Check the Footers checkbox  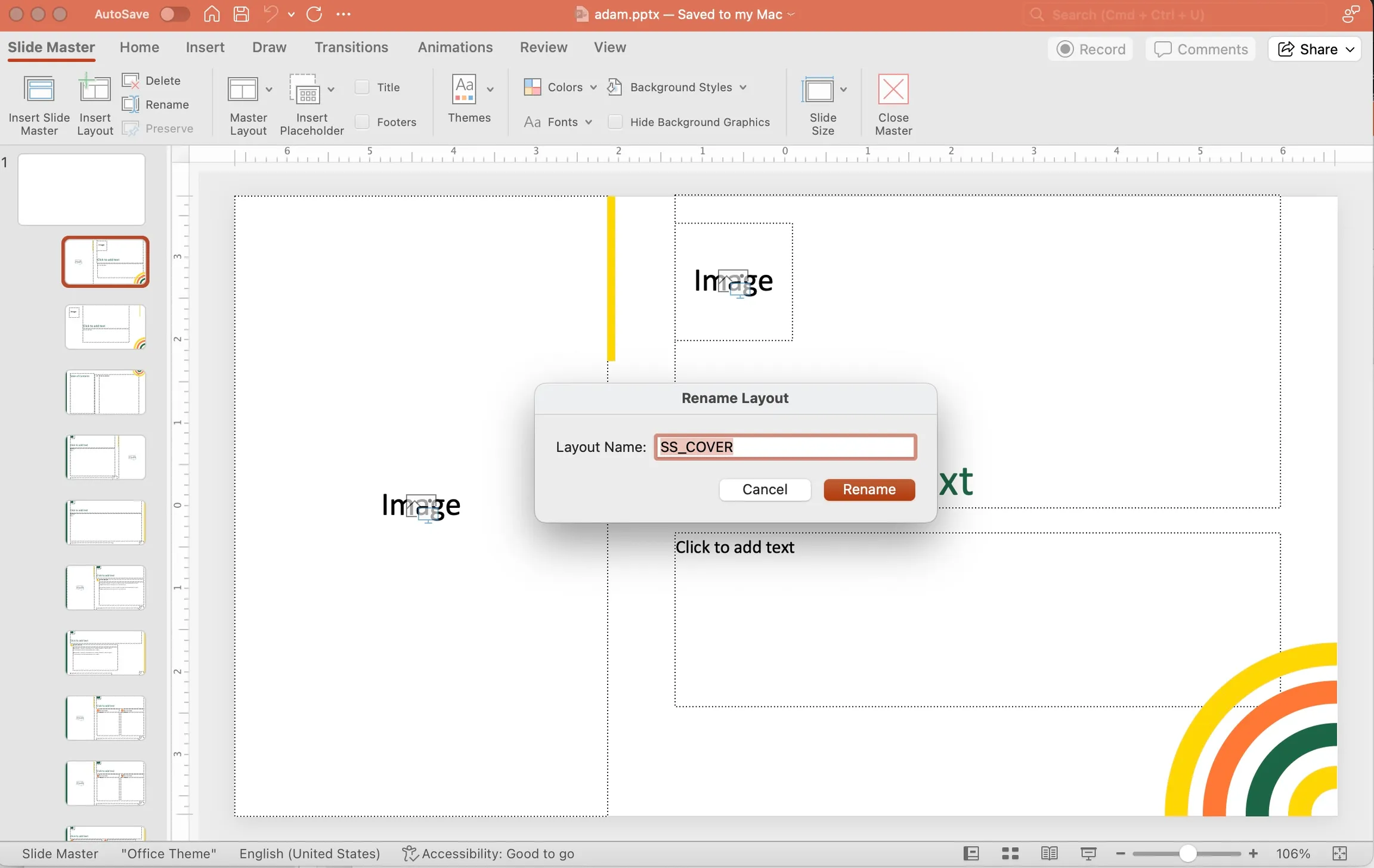pyautogui.click(x=362, y=122)
